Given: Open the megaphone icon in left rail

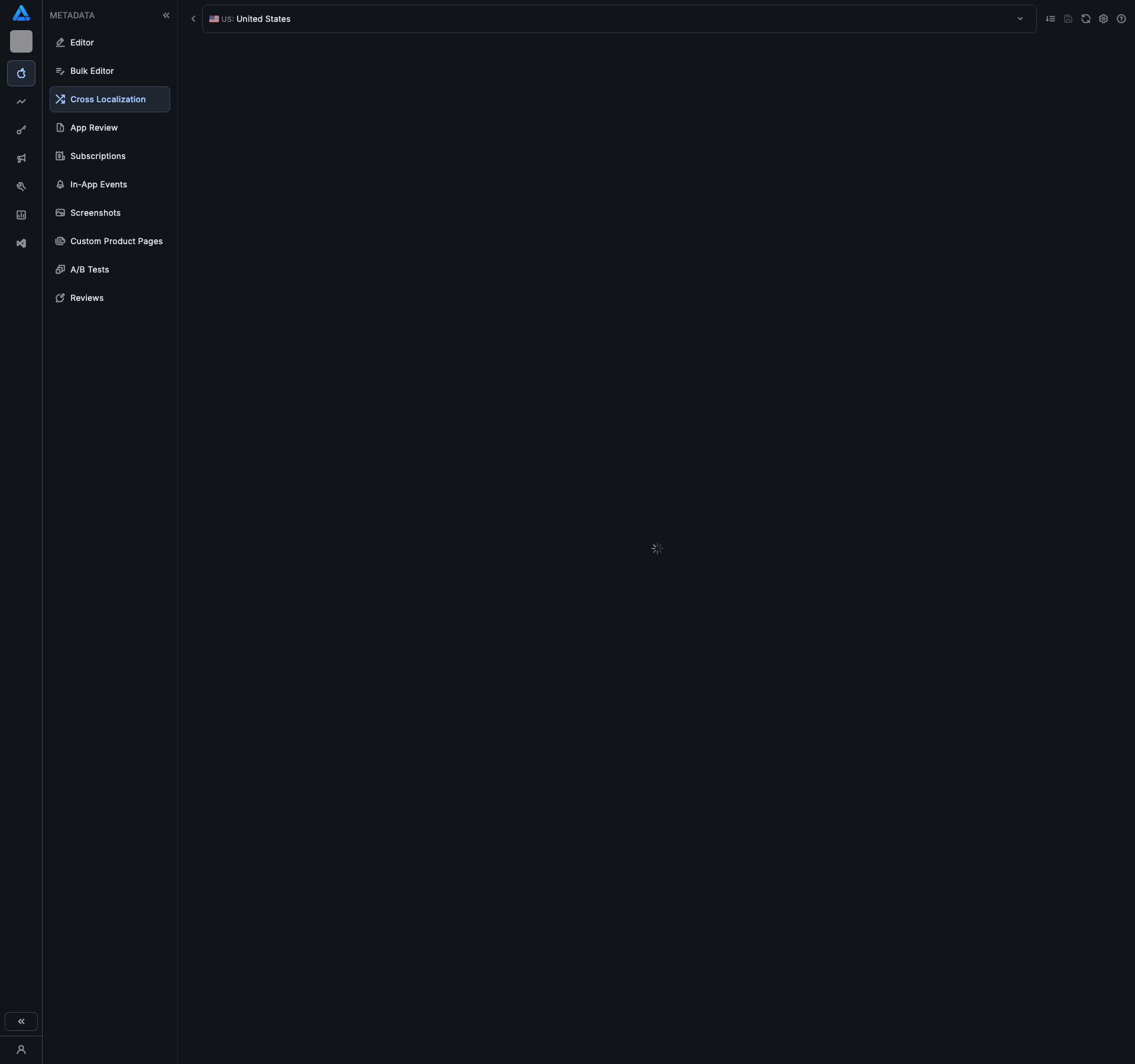Looking at the screenshot, I should point(21,158).
